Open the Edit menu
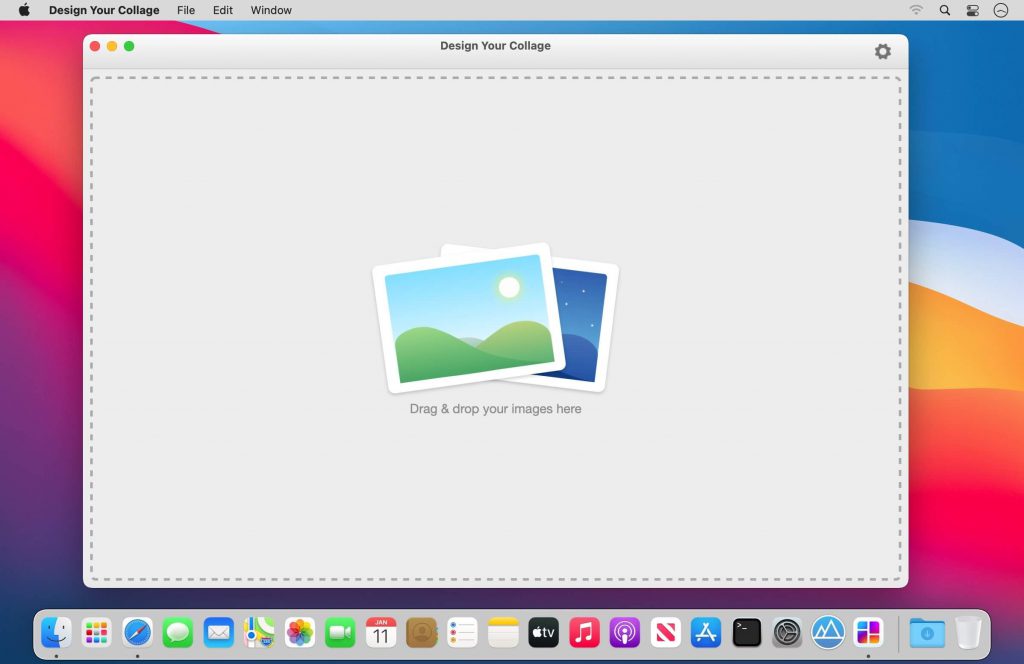1024x664 pixels. pos(222,10)
